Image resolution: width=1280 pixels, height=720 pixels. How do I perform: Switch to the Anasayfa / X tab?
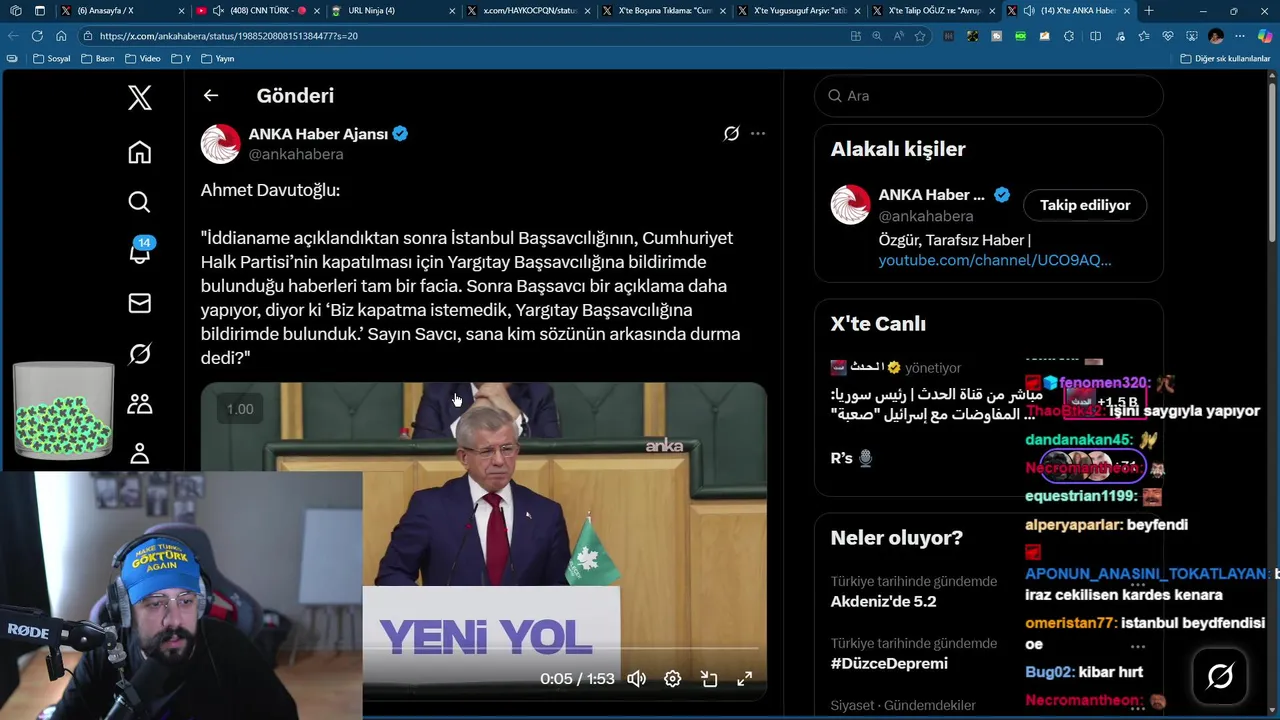coord(122,11)
